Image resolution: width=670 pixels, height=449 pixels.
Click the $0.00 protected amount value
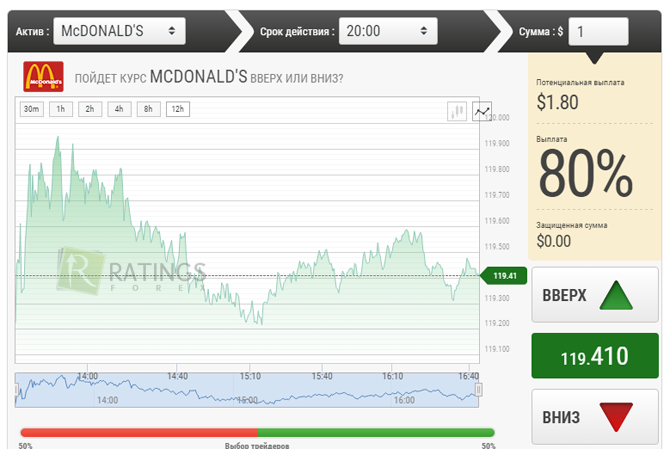point(554,241)
